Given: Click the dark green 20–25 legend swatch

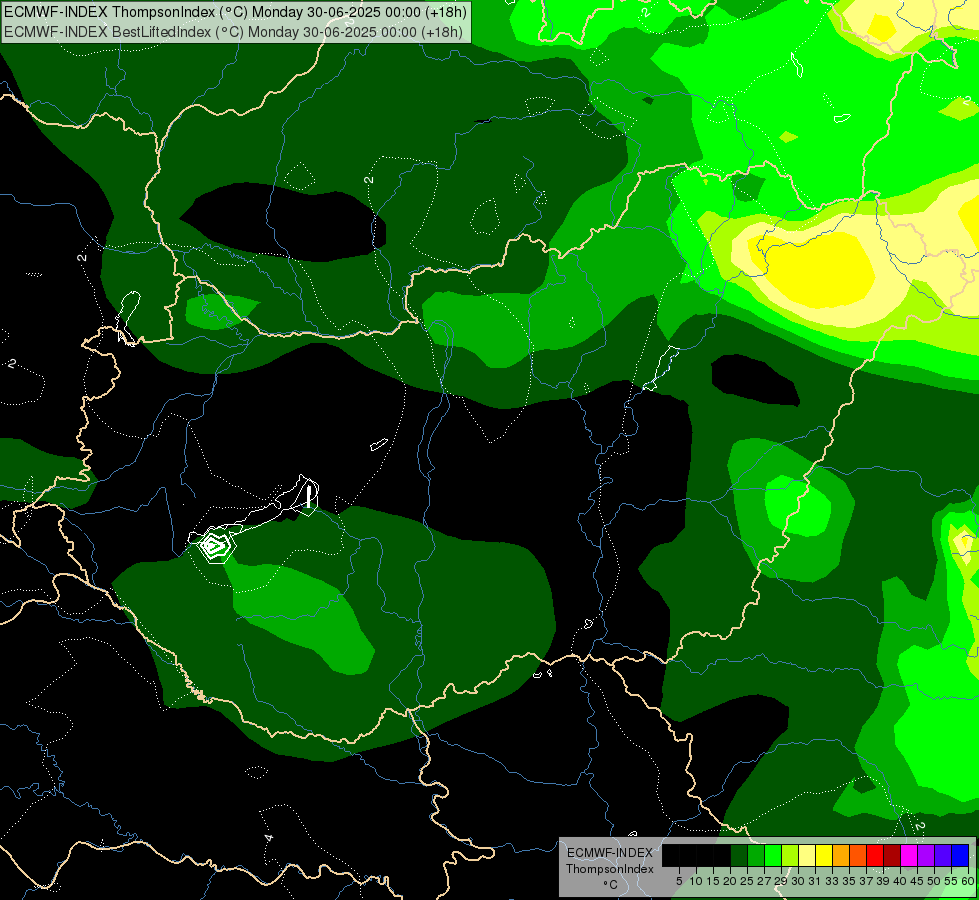Looking at the screenshot, I should tap(739, 855).
